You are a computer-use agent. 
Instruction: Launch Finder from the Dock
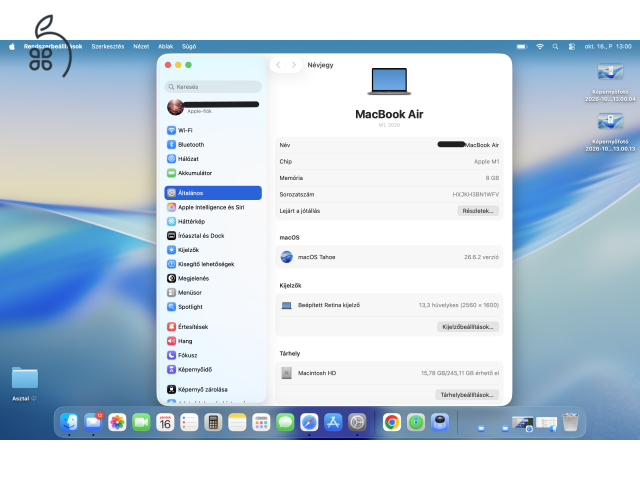coord(69,422)
